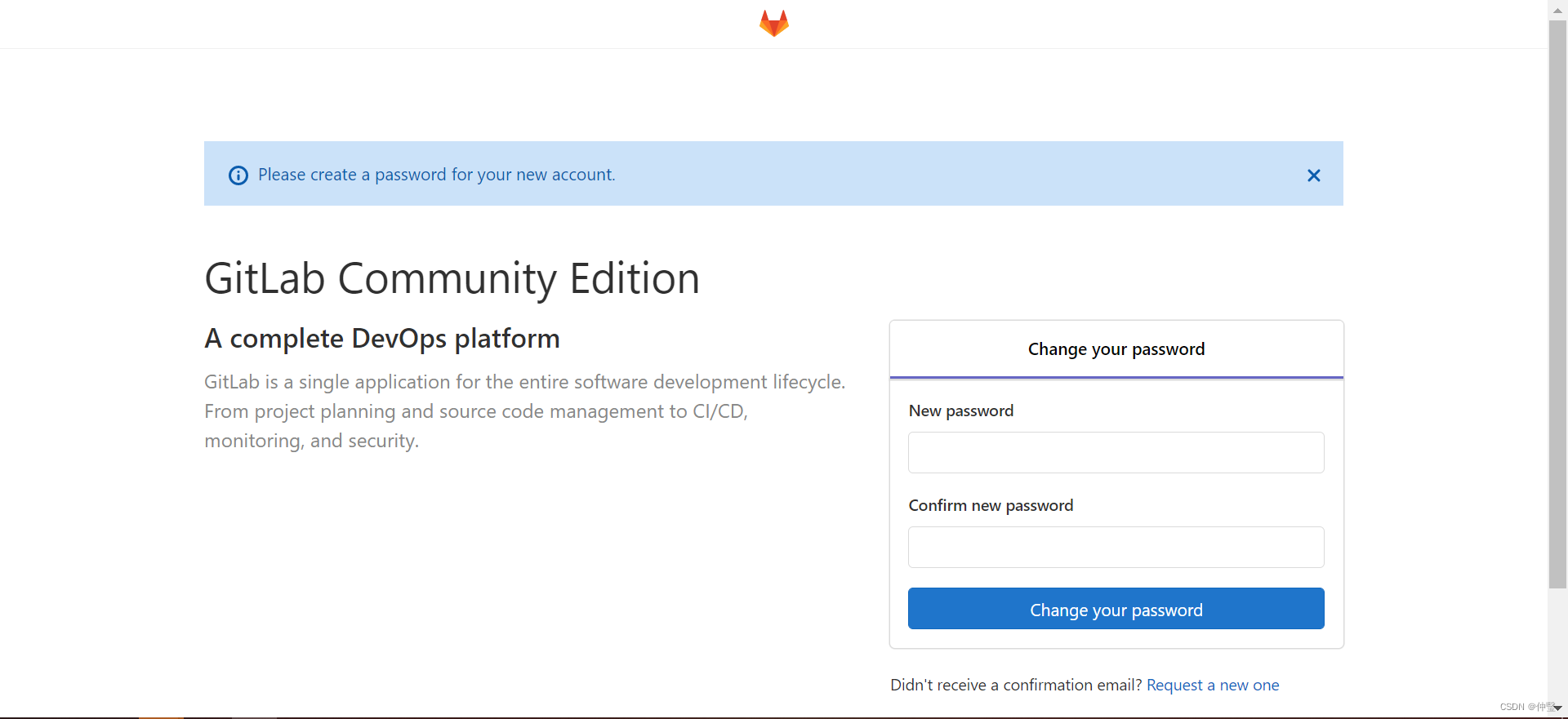Screen dimensions: 1568x719
Task: Focus the Confirm new password field
Action: [1116, 547]
